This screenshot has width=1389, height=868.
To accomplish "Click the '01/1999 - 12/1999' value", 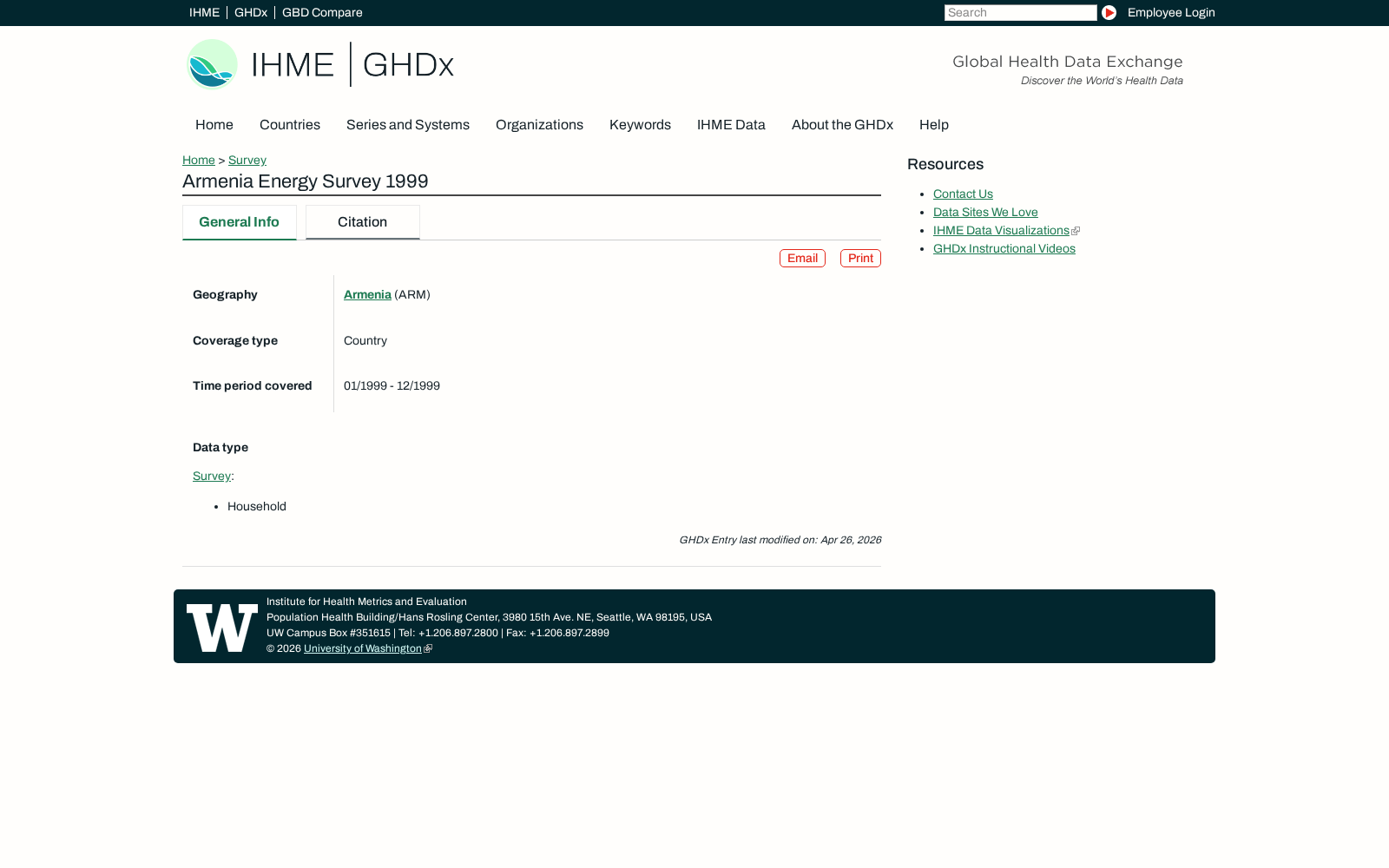I will click(x=392, y=386).
